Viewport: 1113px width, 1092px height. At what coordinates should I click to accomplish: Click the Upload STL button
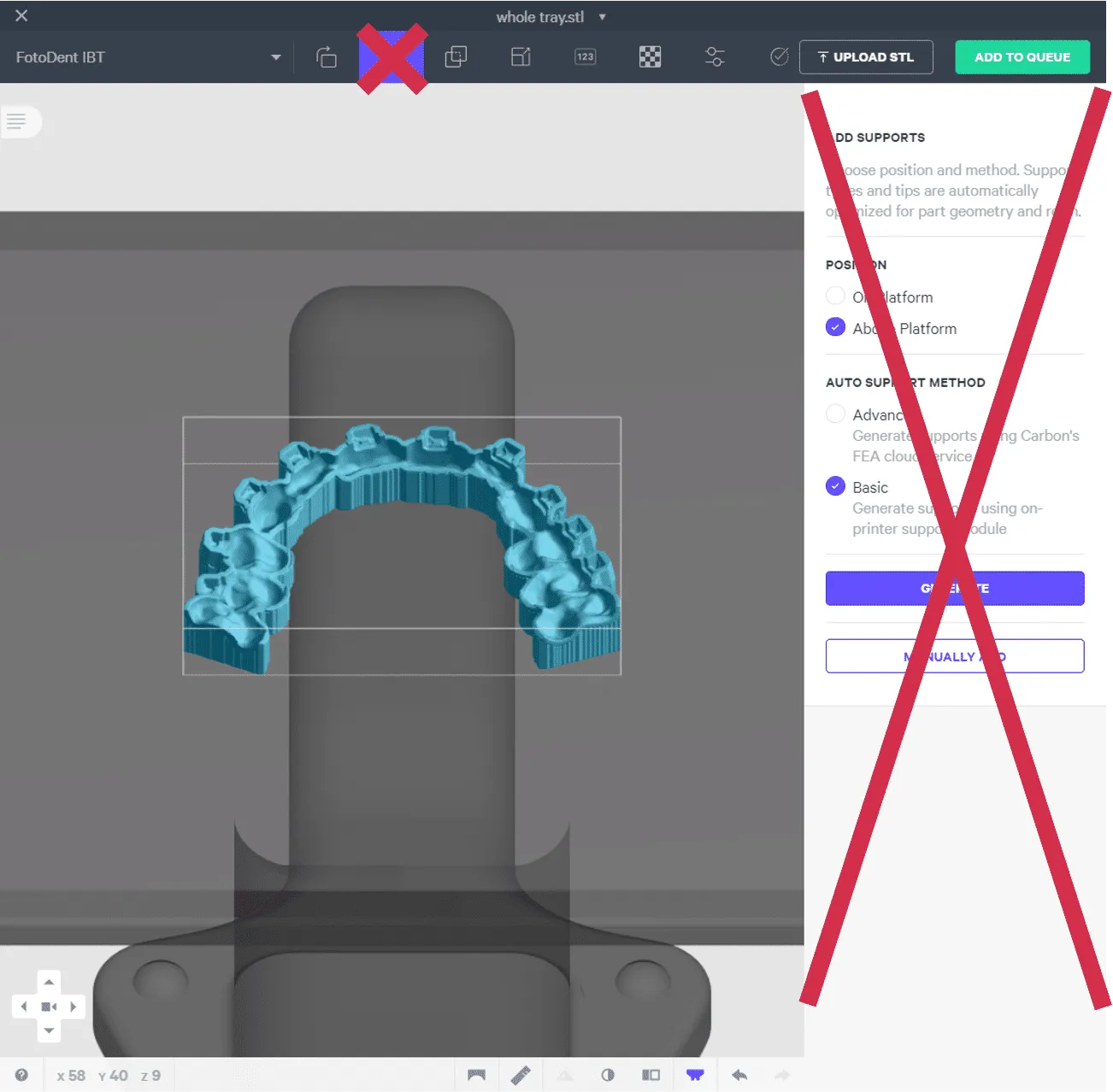pos(866,57)
